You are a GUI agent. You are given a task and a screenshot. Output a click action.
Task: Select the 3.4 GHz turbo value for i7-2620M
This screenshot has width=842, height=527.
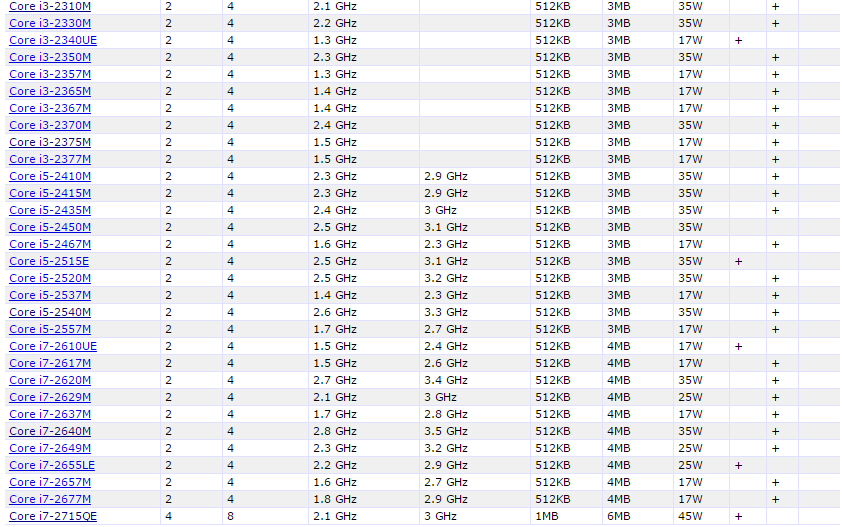[446, 380]
